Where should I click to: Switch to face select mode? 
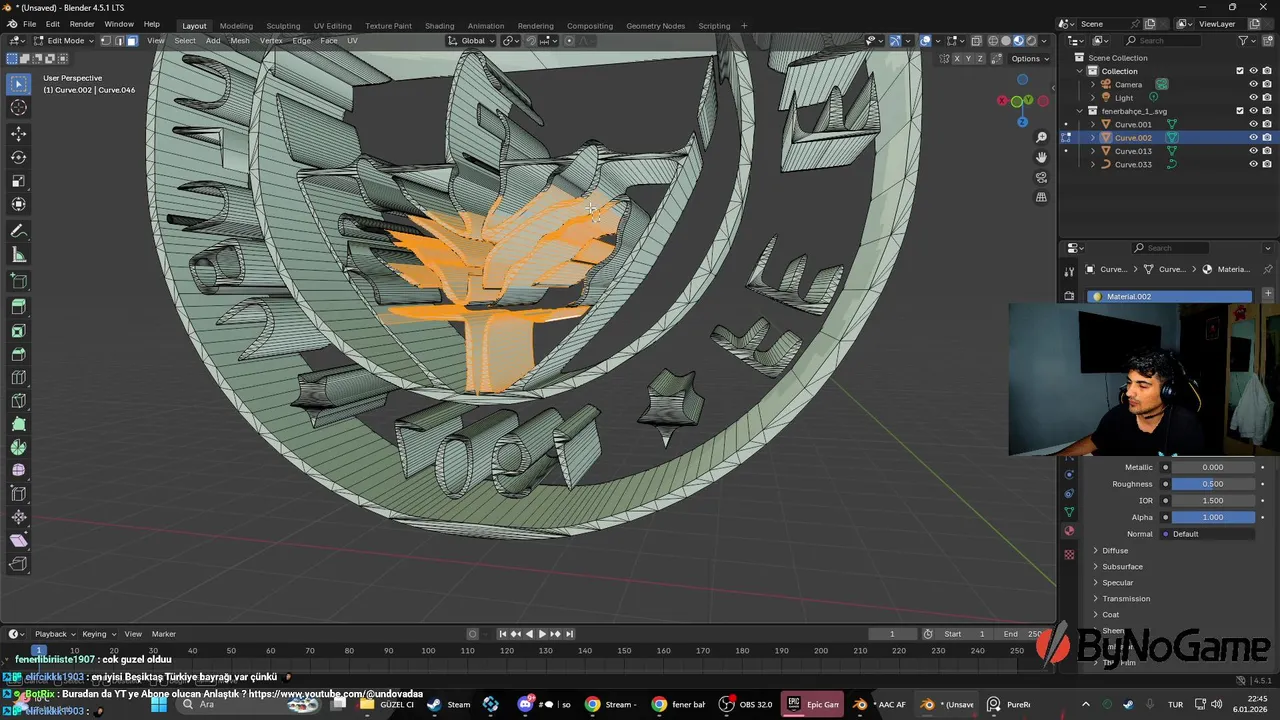pyautogui.click(x=131, y=41)
